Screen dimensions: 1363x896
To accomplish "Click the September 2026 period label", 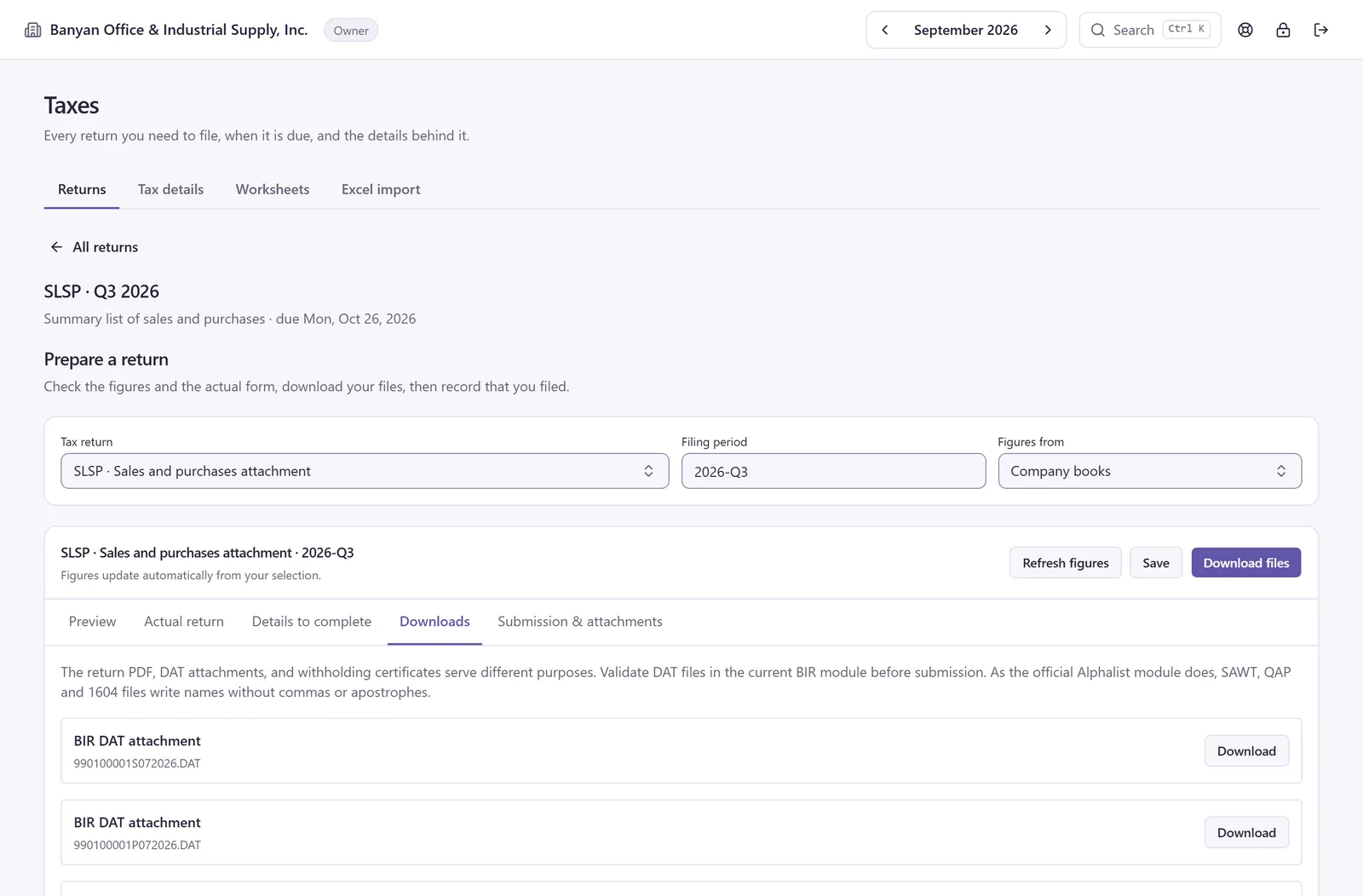I will click(966, 30).
